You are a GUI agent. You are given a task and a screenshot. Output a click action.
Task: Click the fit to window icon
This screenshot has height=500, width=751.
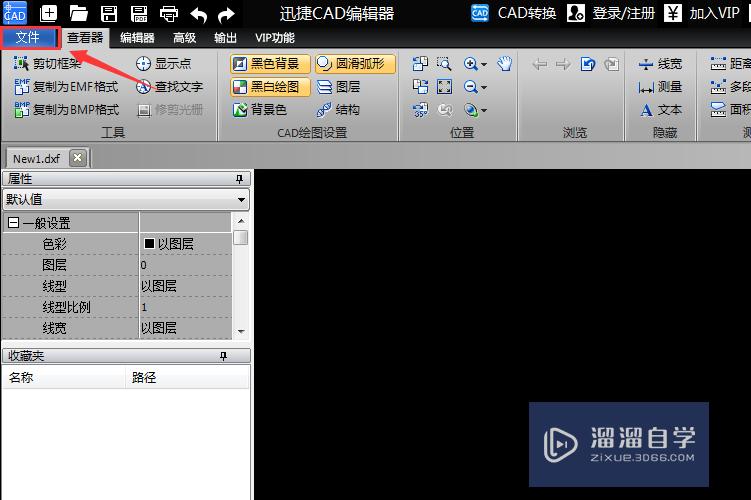444,87
